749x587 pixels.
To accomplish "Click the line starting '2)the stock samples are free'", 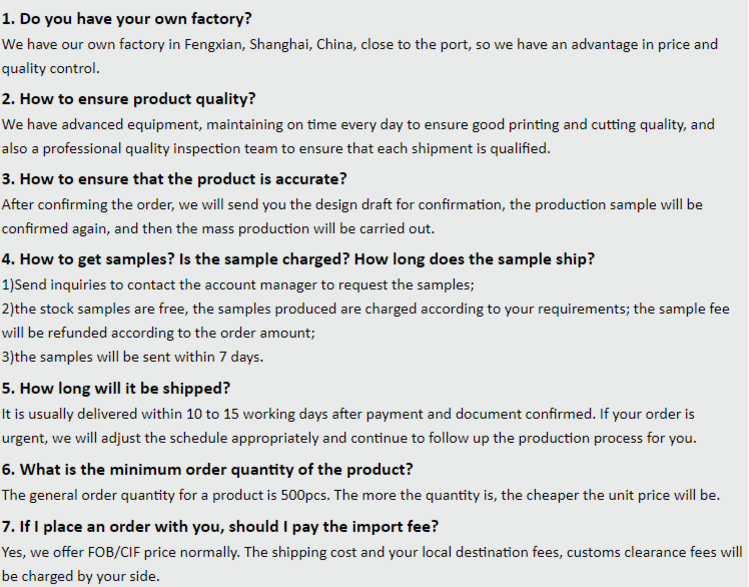I will 365,309.
